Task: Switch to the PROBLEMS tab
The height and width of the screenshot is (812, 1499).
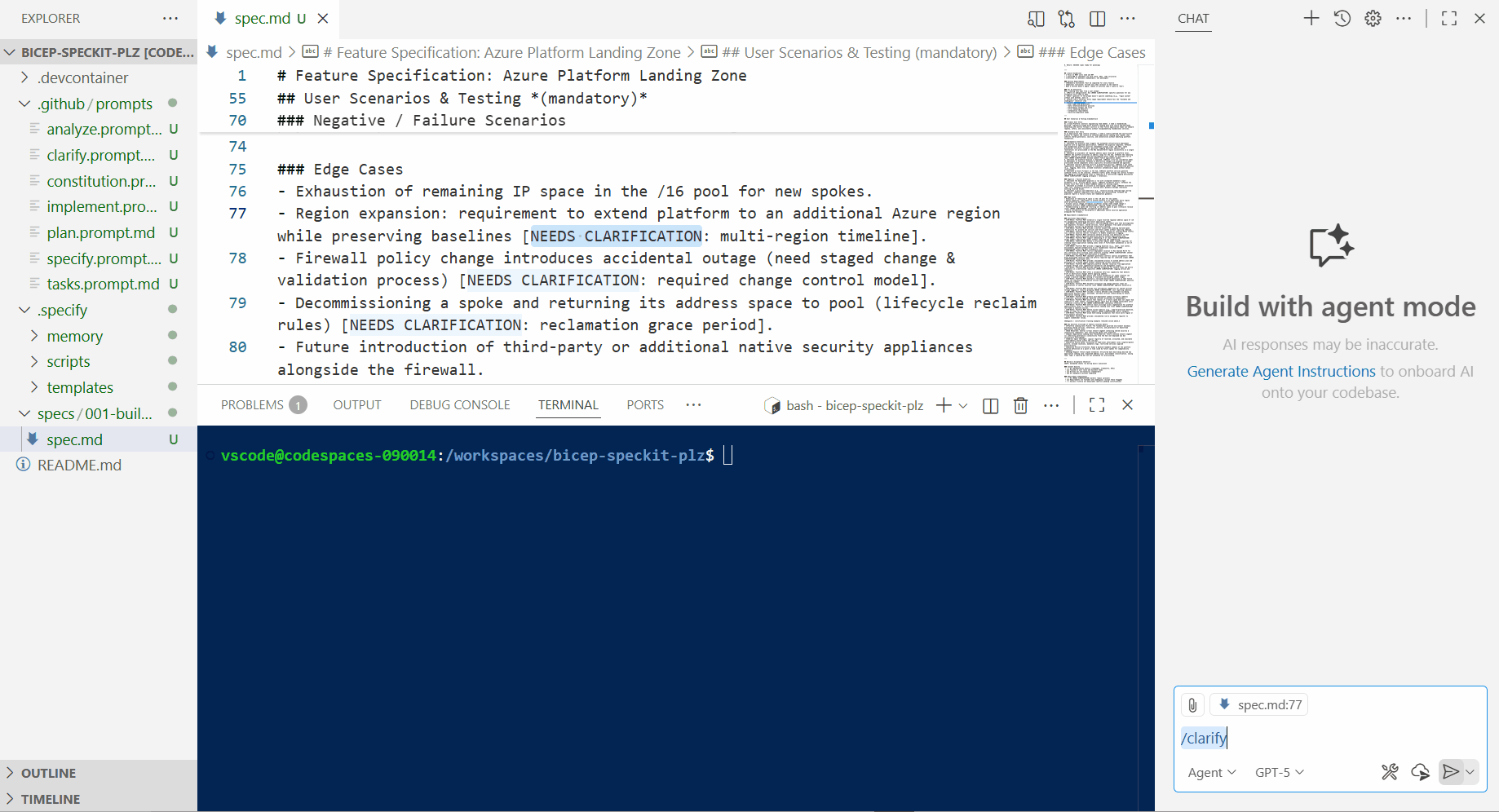Action: coord(252,405)
